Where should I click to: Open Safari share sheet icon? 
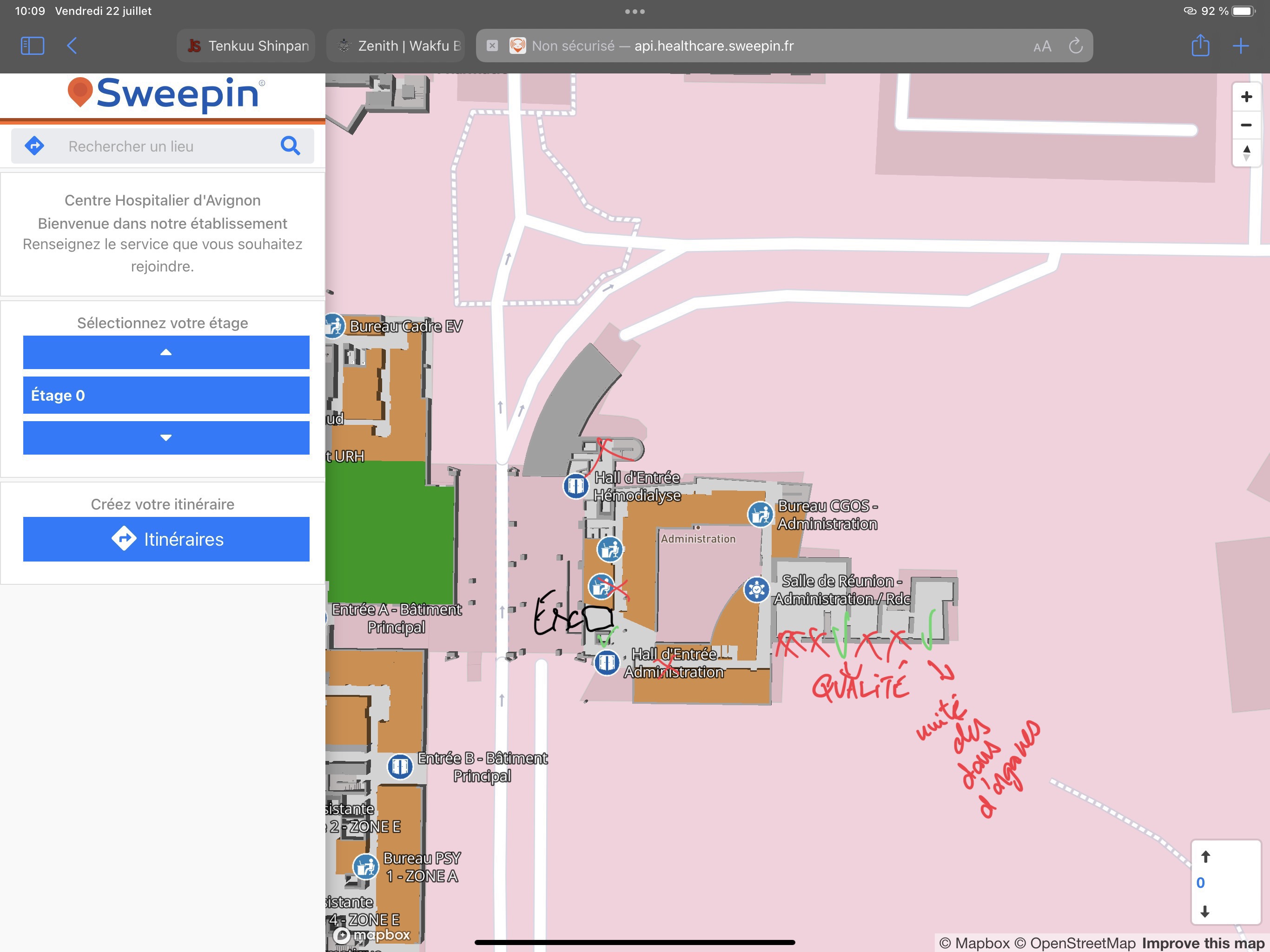tap(1200, 46)
